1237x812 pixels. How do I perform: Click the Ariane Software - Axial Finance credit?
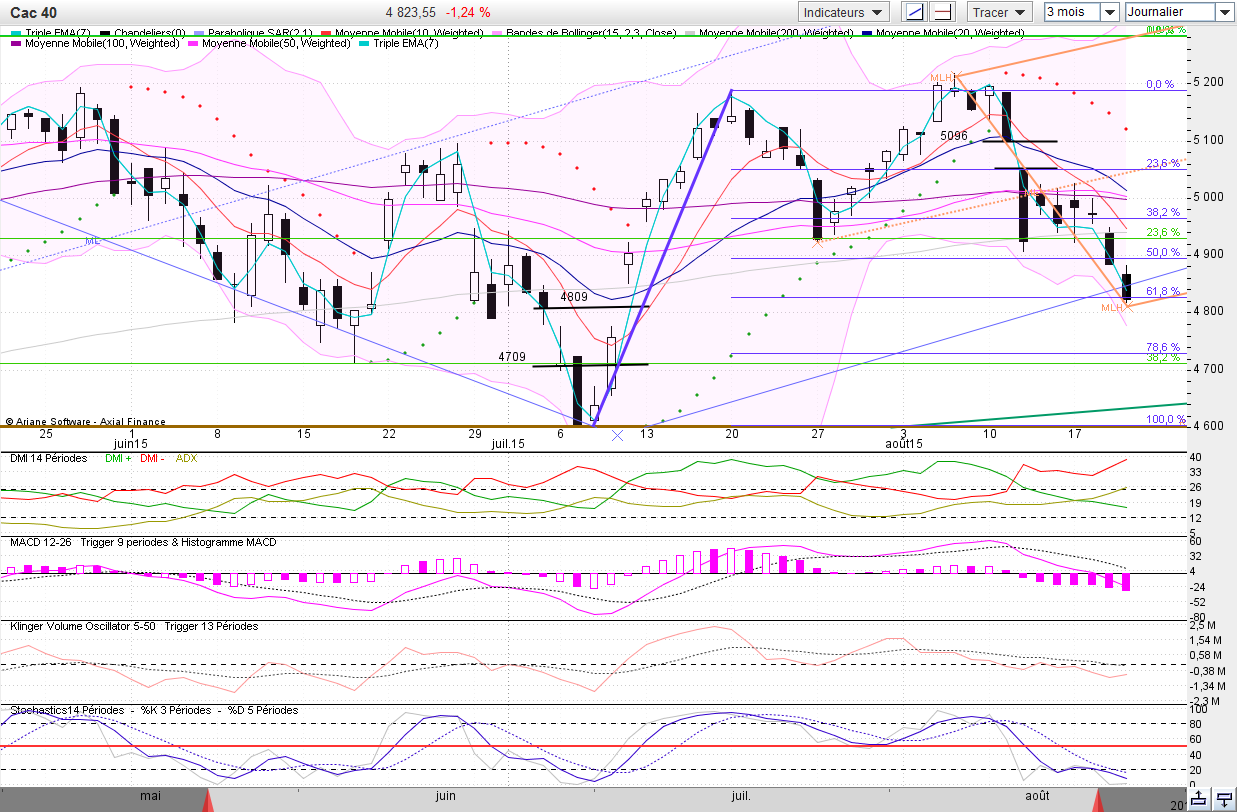pyautogui.click(x=85, y=422)
